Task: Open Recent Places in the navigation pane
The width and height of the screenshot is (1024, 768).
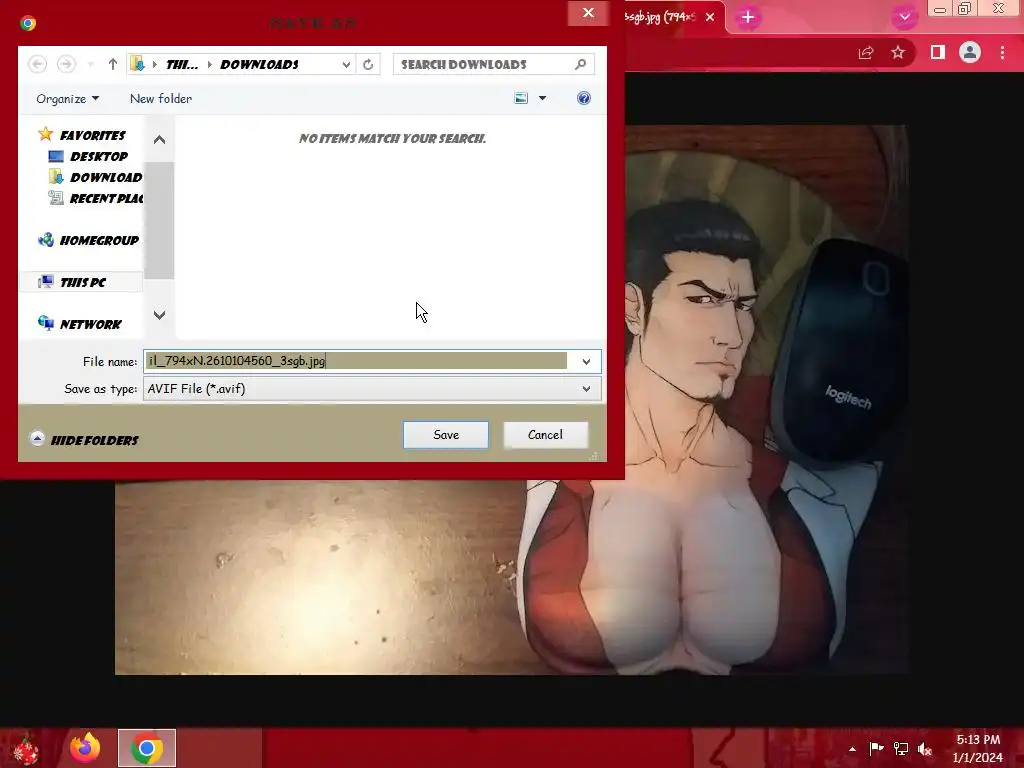Action: pyautogui.click(x=95, y=198)
